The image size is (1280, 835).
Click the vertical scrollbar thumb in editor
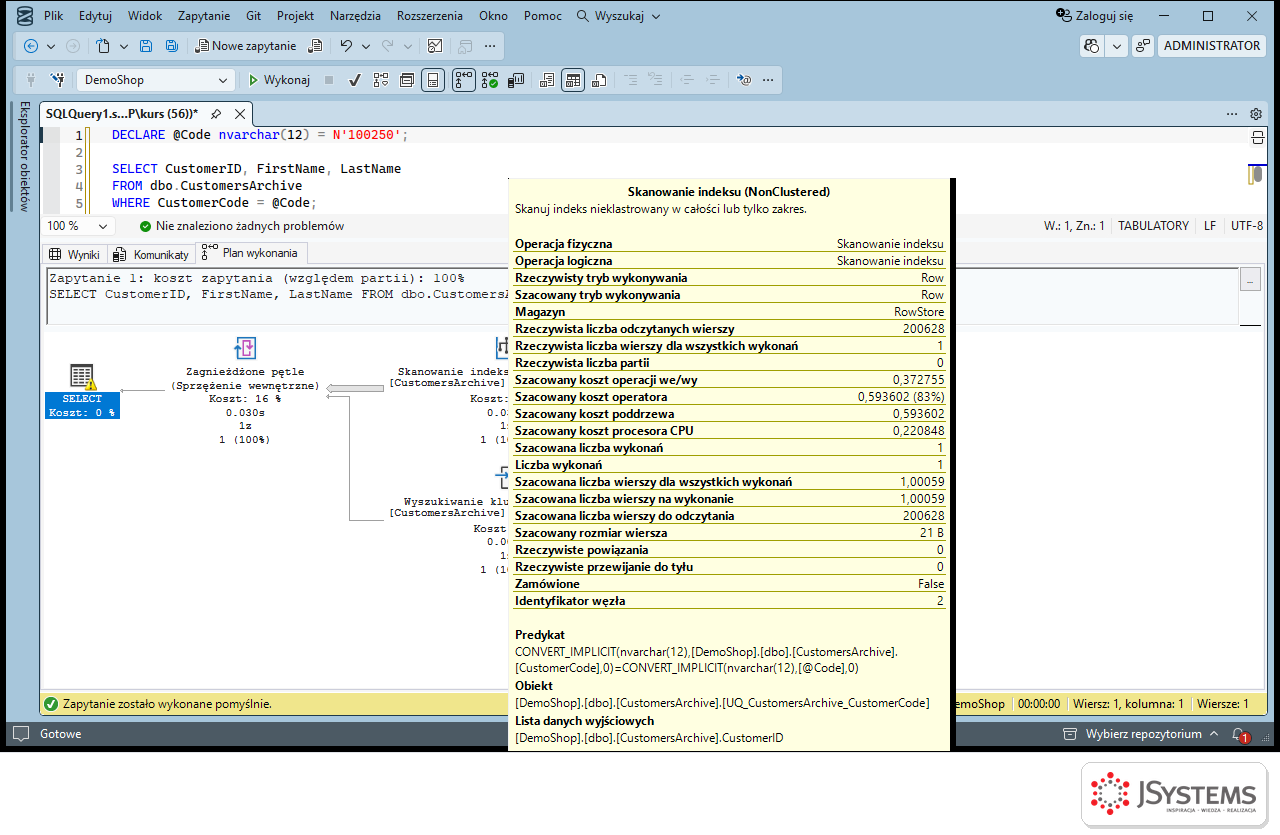[1256, 175]
